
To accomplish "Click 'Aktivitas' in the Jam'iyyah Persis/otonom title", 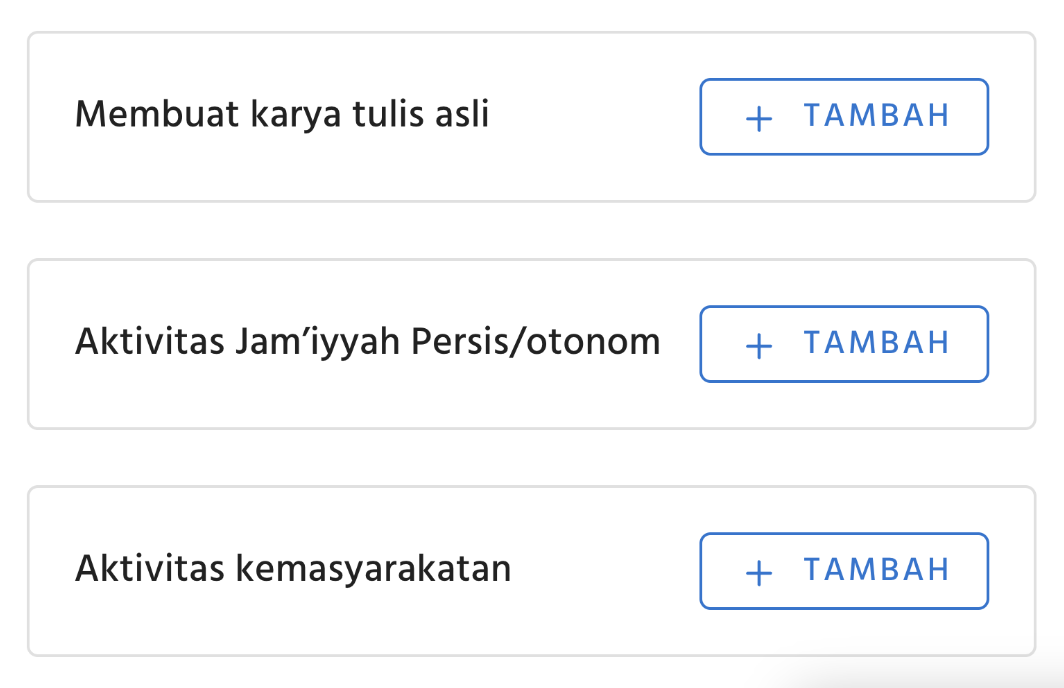I will coord(150,343).
